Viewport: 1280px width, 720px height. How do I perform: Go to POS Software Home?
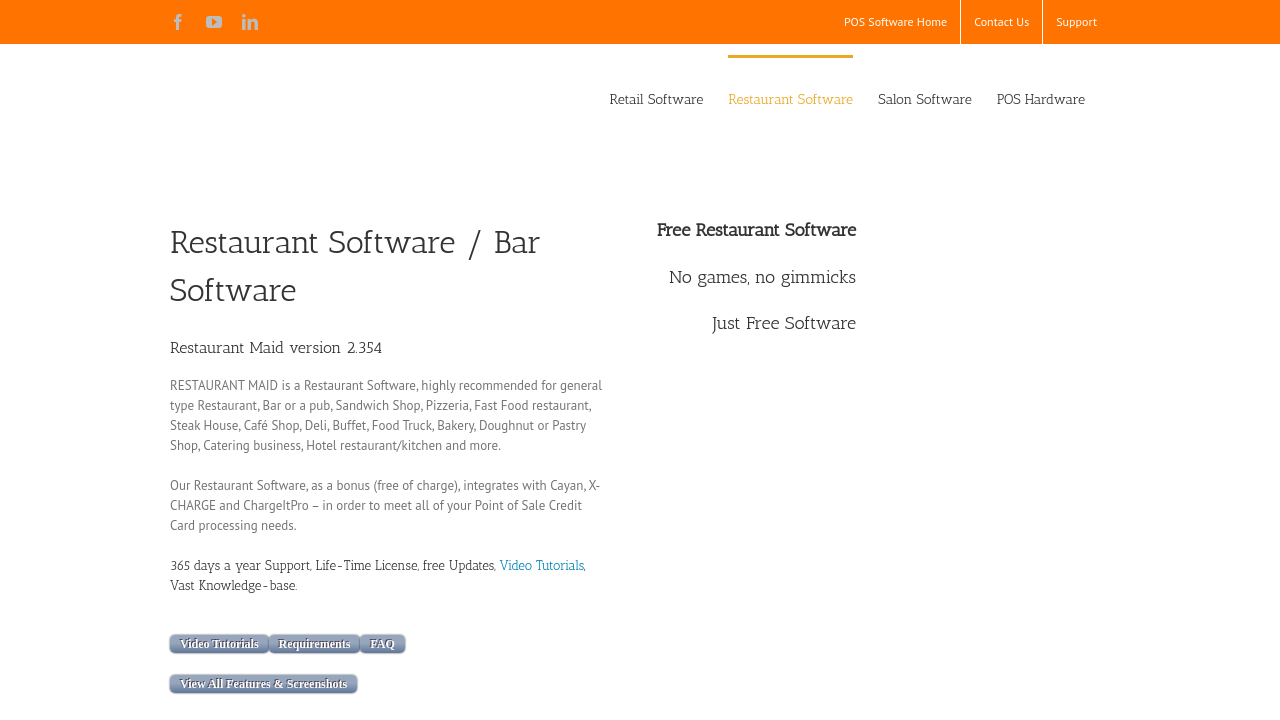pyautogui.click(x=895, y=22)
